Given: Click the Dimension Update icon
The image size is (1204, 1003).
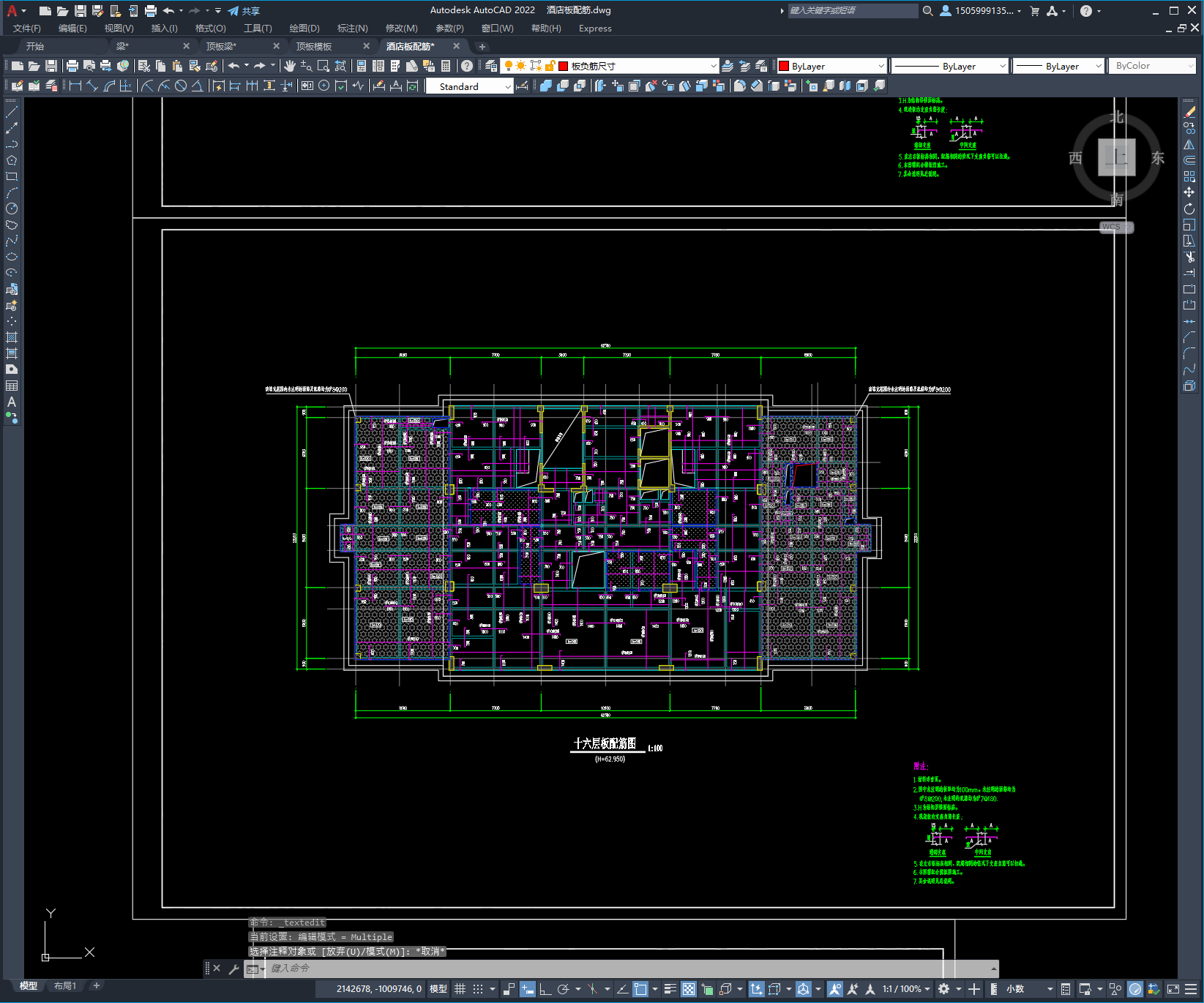Looking at the screenshot, I should click(412, 86).
